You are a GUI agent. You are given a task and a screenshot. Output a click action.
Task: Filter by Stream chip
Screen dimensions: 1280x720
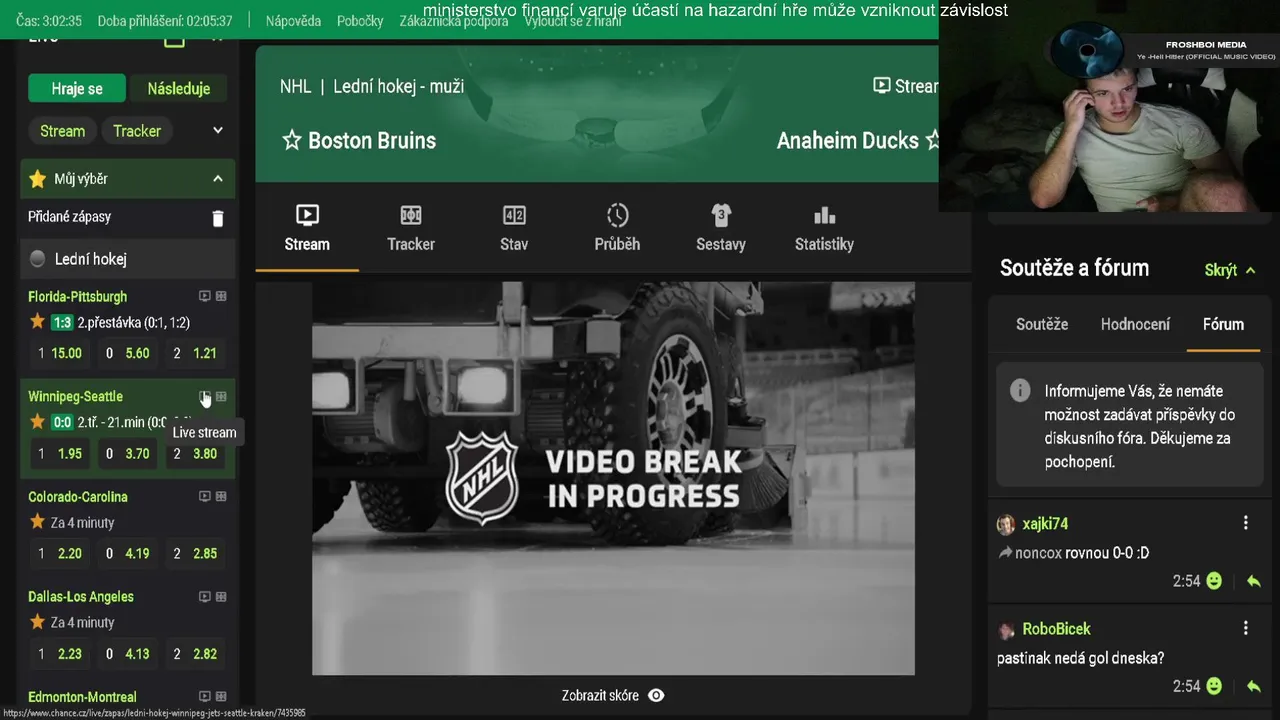point(62,131)
